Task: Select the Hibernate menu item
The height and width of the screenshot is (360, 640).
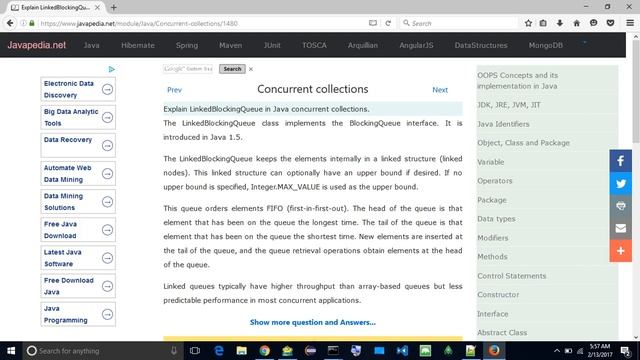Action: (138, 45)
